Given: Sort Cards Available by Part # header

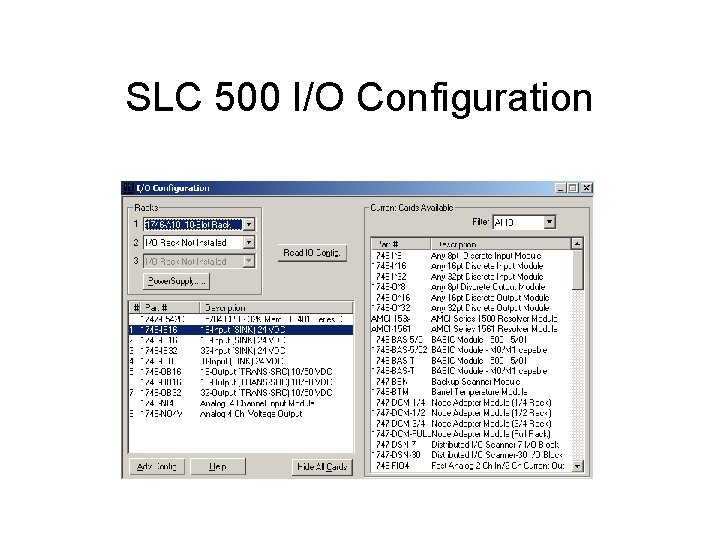Looking at the screenshot, I should pyautogui.click(x=401, y=244).
